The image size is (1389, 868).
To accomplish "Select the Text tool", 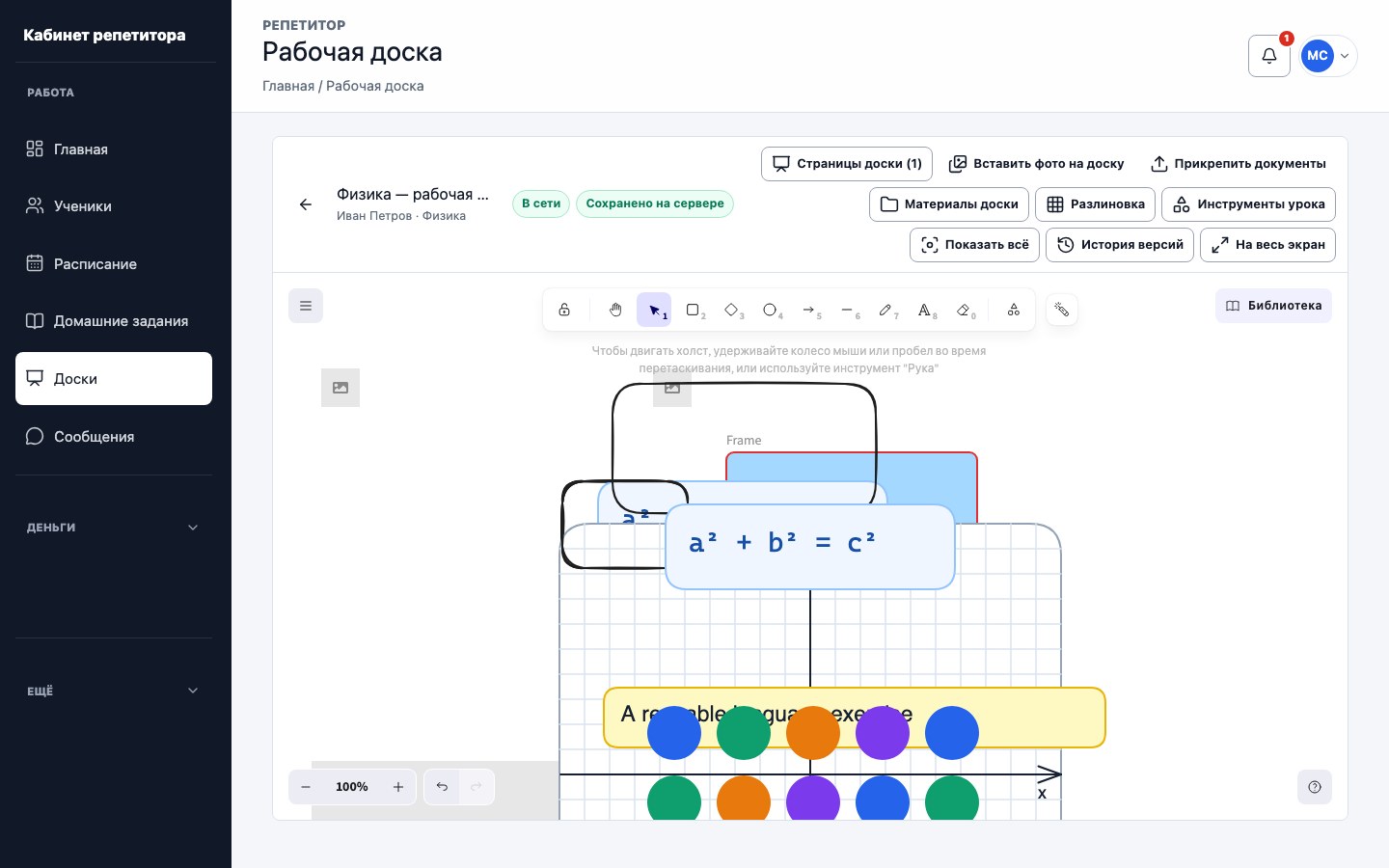I will point(925,310).
